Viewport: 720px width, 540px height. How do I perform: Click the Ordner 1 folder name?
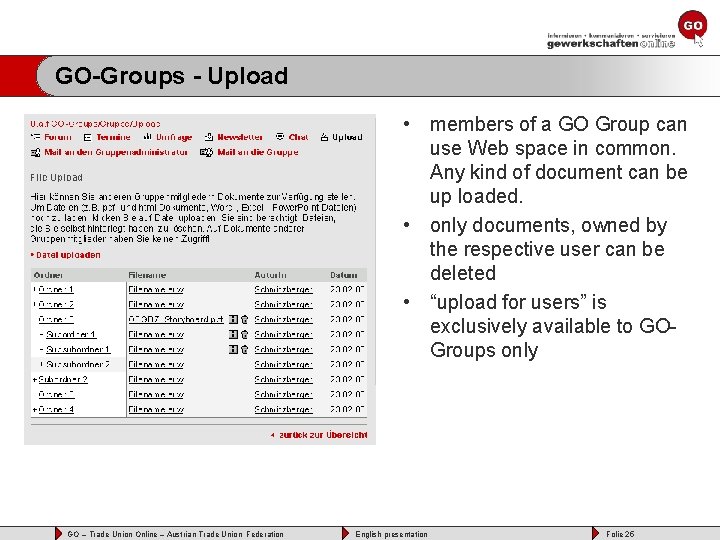(56, 290)
